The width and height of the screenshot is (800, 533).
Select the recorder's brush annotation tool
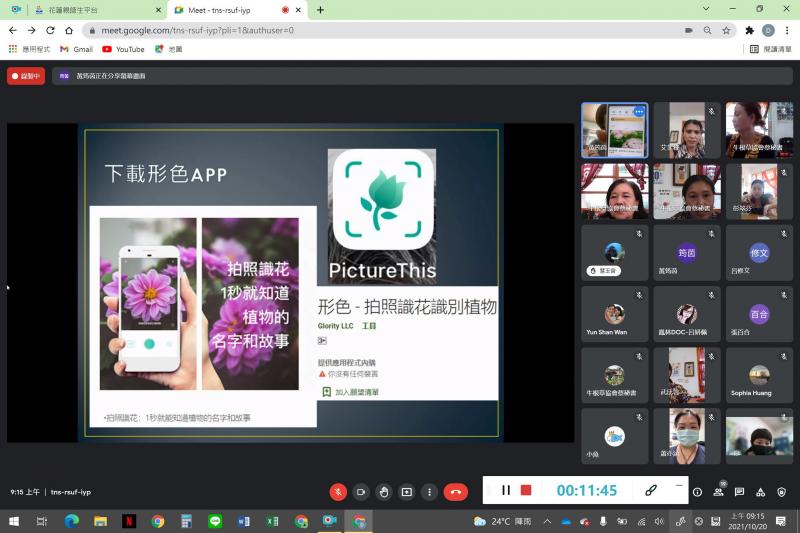tap(651, 490)
